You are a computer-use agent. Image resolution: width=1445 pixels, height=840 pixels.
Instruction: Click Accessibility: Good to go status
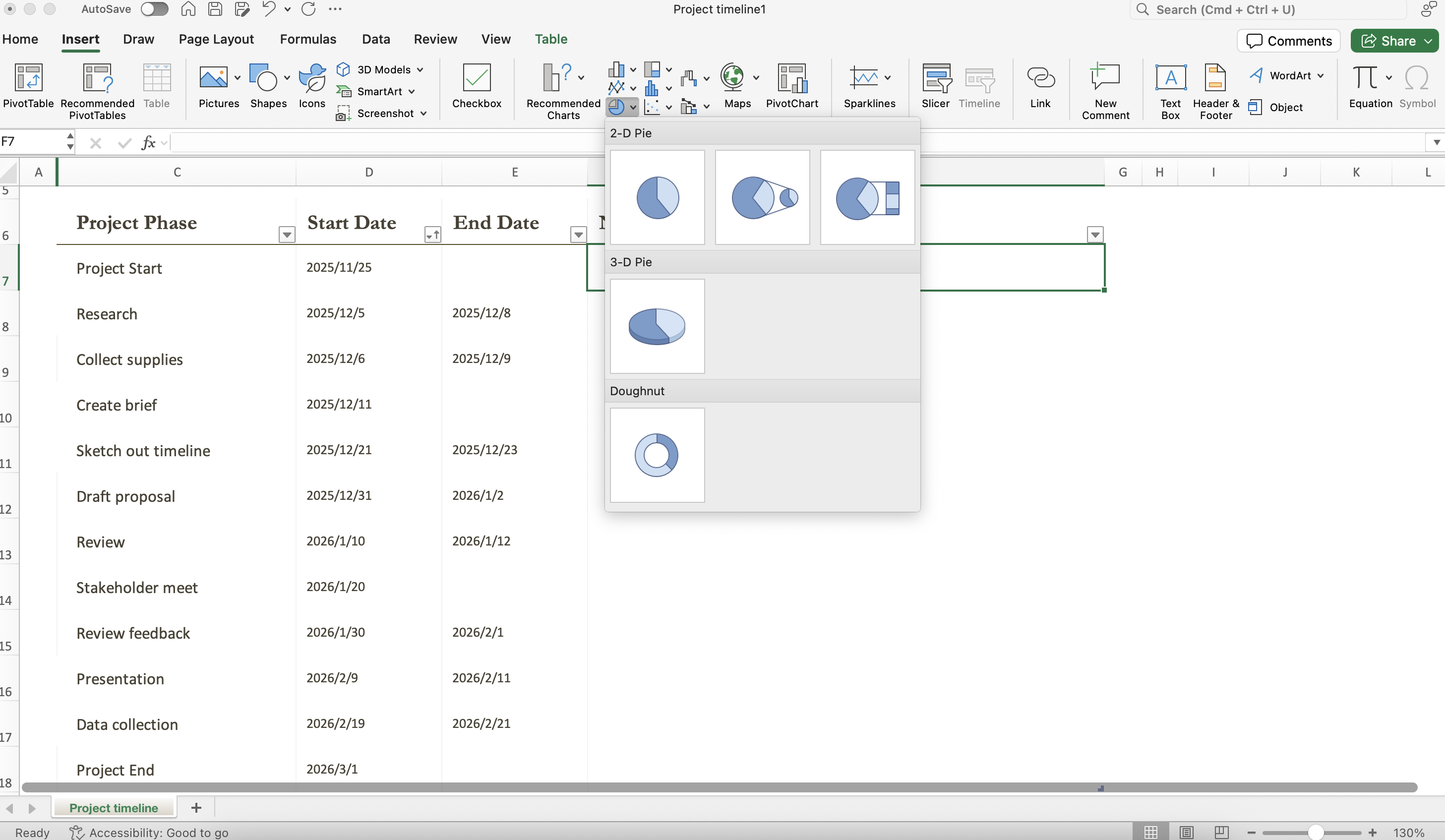(149, 832)
